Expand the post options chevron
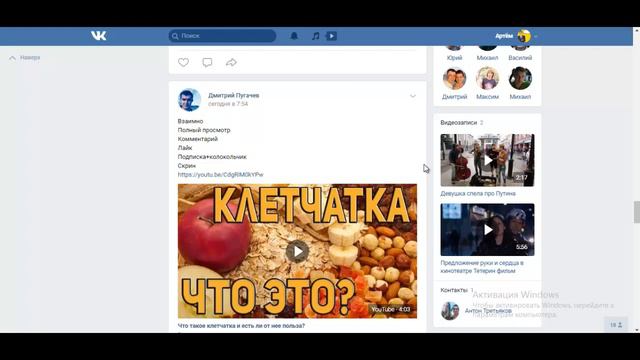640x360 pixels. tap(413, 96)
